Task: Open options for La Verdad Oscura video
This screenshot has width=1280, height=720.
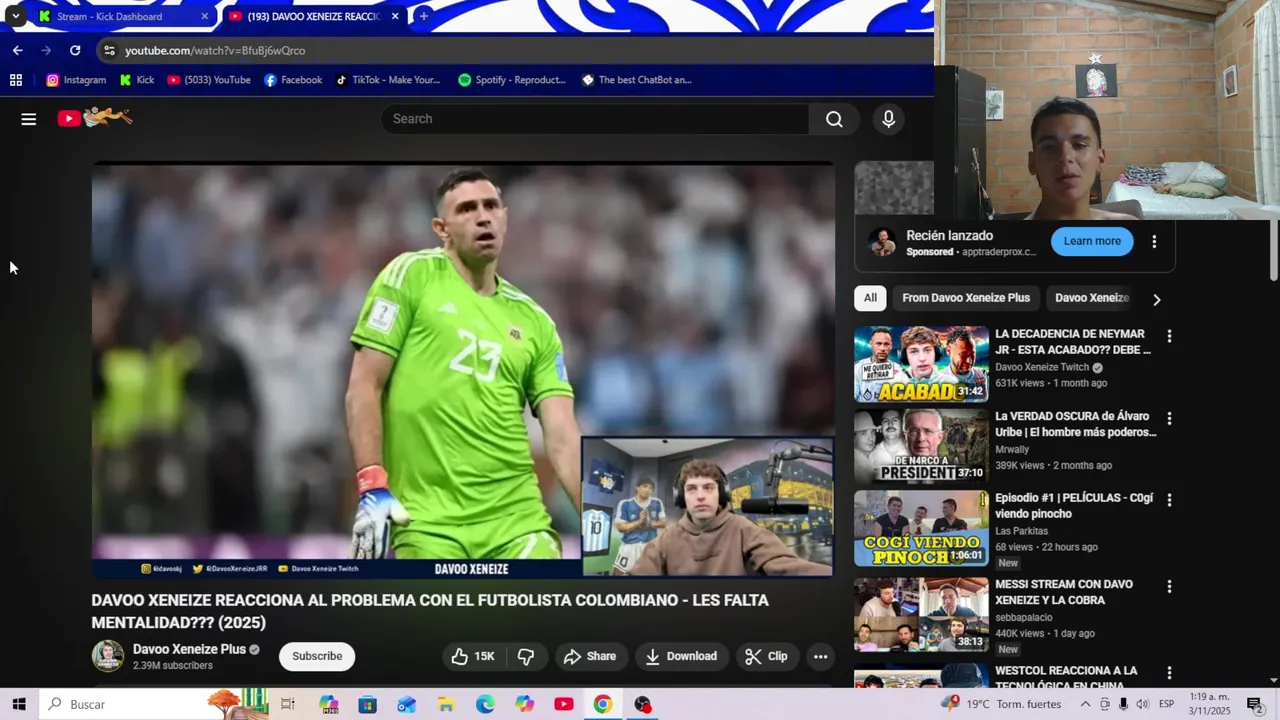Action: (x=1169, y=418)
